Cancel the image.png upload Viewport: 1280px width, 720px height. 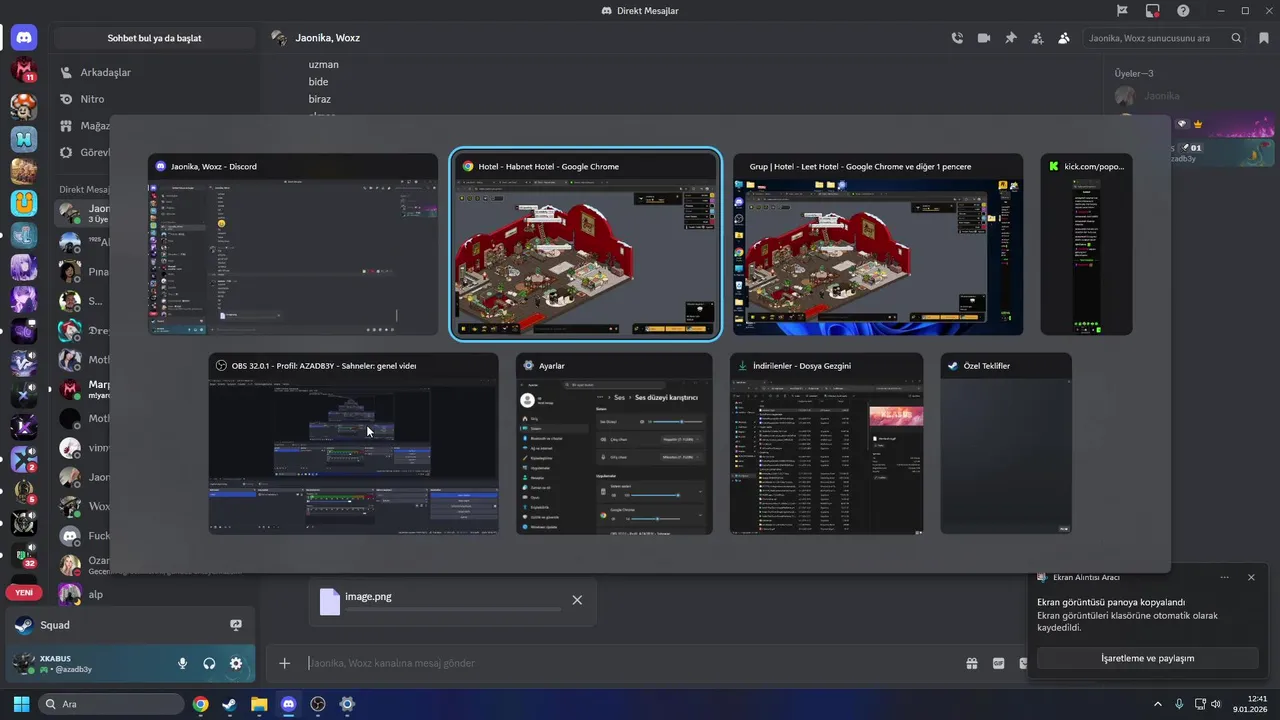pos(577,600)
